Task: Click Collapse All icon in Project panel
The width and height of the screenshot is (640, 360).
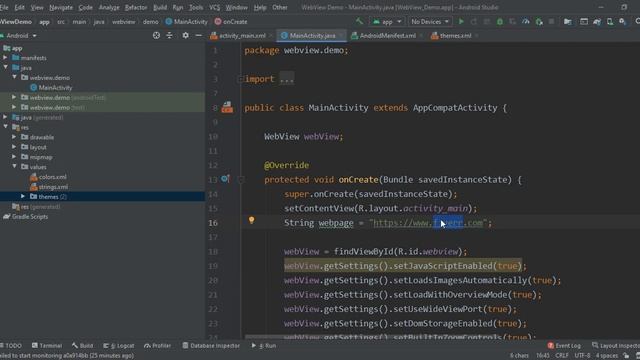Action: (169, 36)
